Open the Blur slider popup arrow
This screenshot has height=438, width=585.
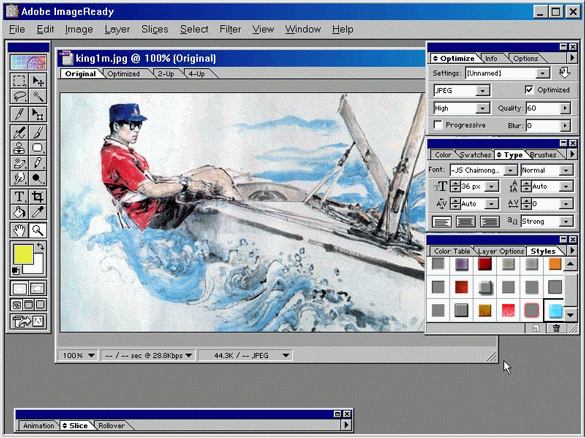565,126
